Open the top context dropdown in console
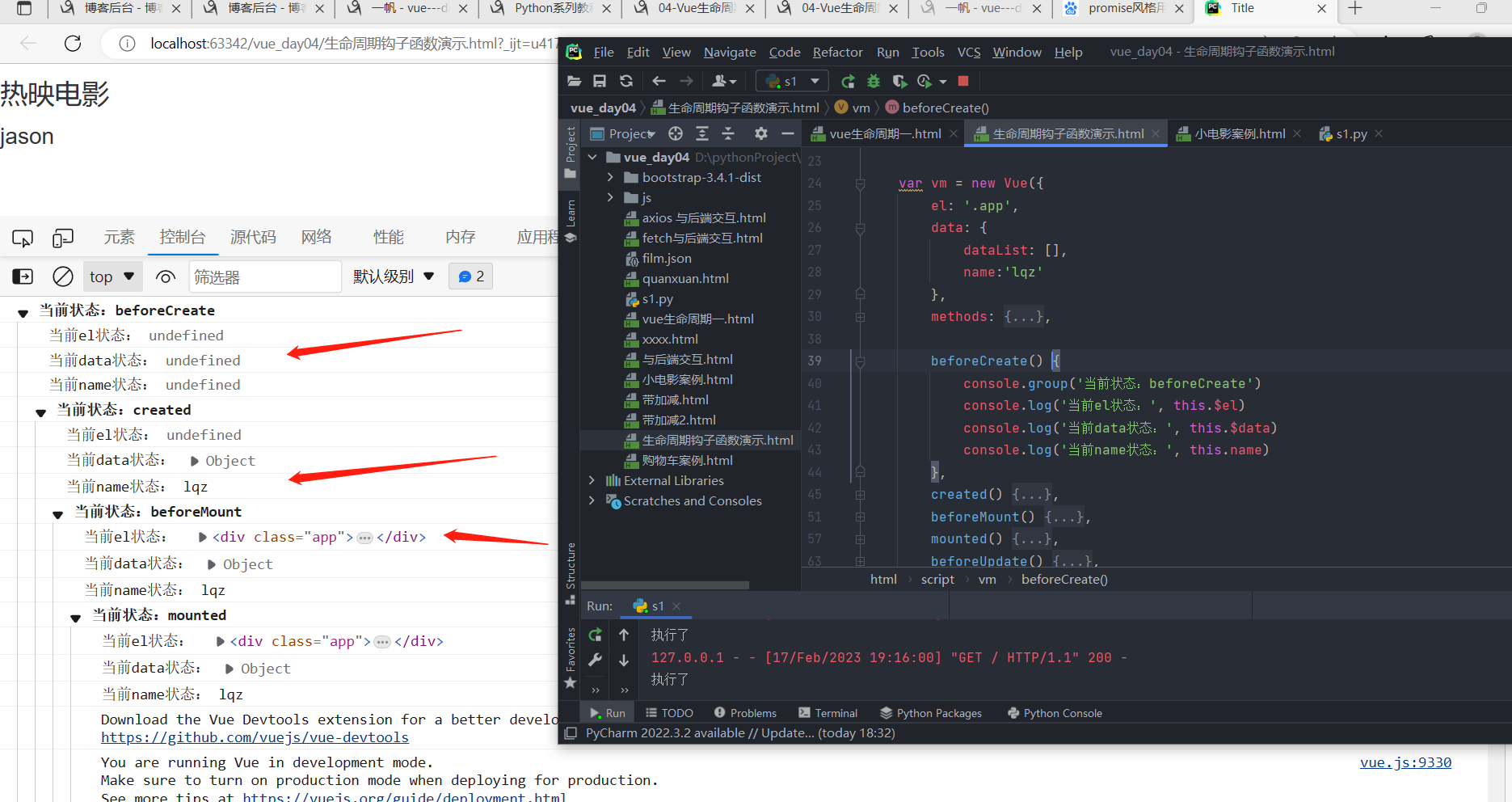1512x802 pixels. click(112, 276)
